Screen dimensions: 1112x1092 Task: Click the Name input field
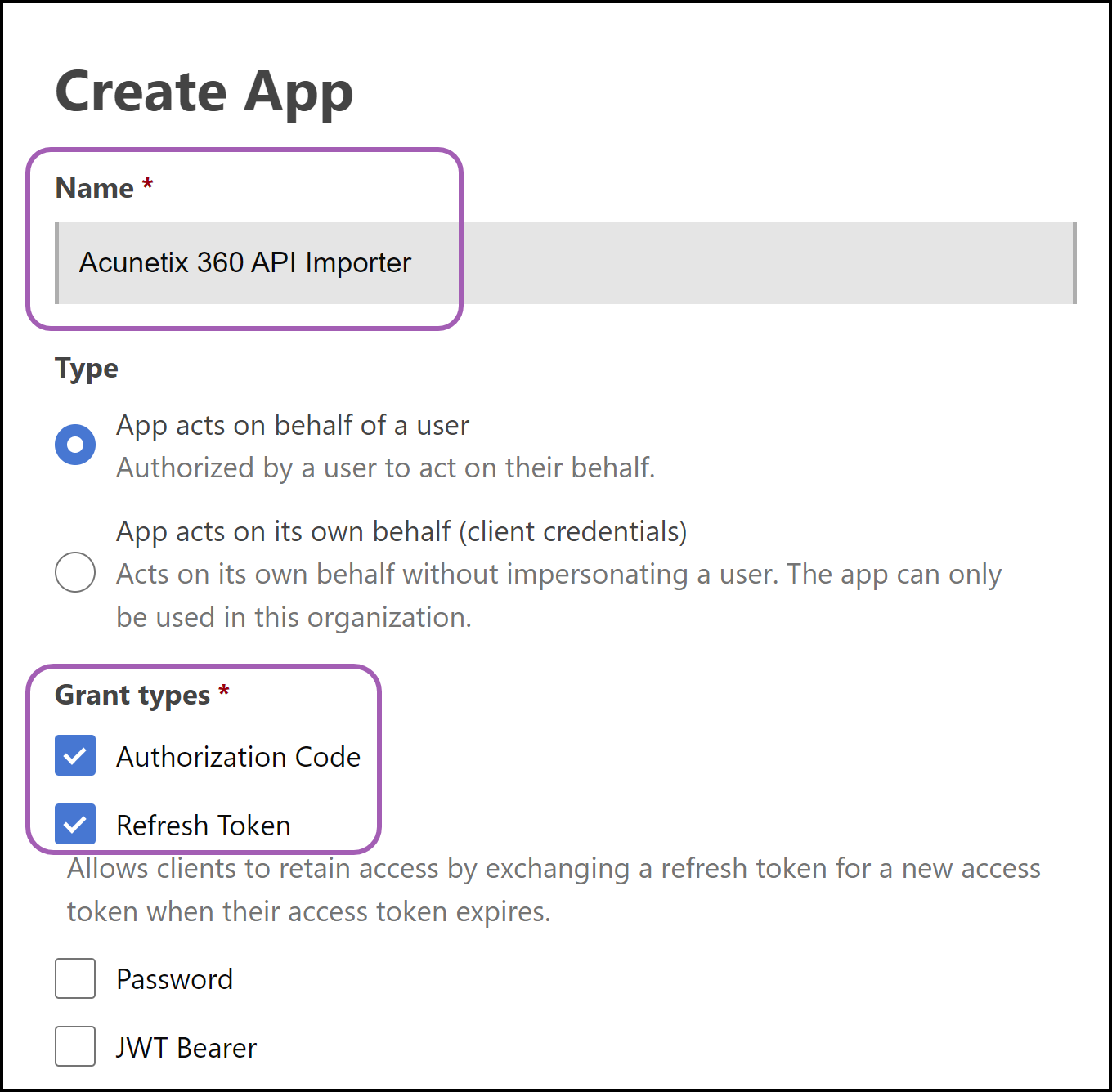point(566,263)
